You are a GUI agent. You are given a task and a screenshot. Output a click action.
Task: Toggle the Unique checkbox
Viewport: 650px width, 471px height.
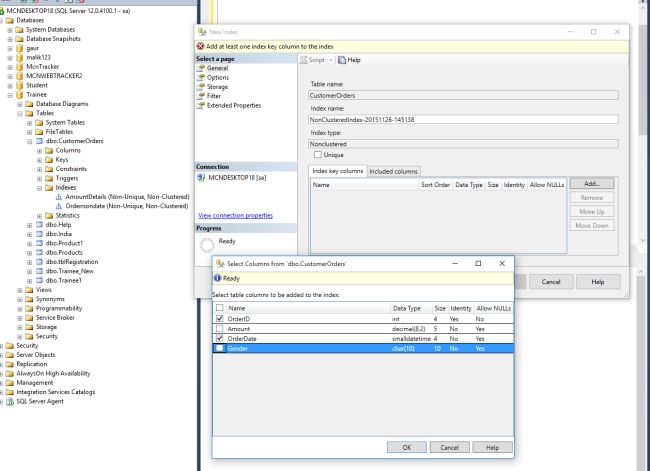[x=318, y=155]
